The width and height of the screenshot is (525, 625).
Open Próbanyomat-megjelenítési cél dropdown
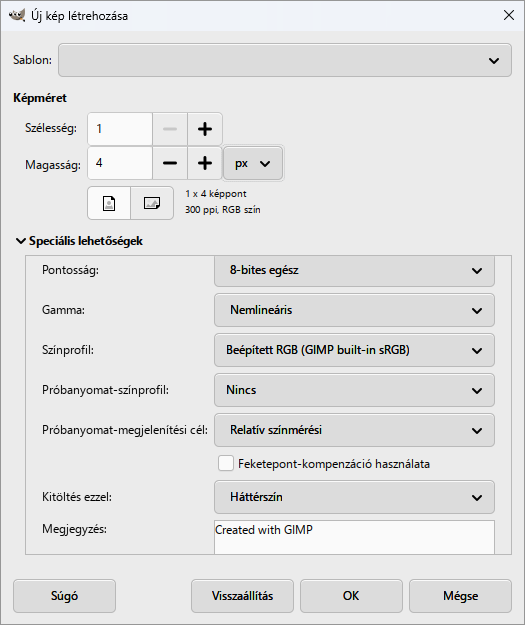pos(354,430)
